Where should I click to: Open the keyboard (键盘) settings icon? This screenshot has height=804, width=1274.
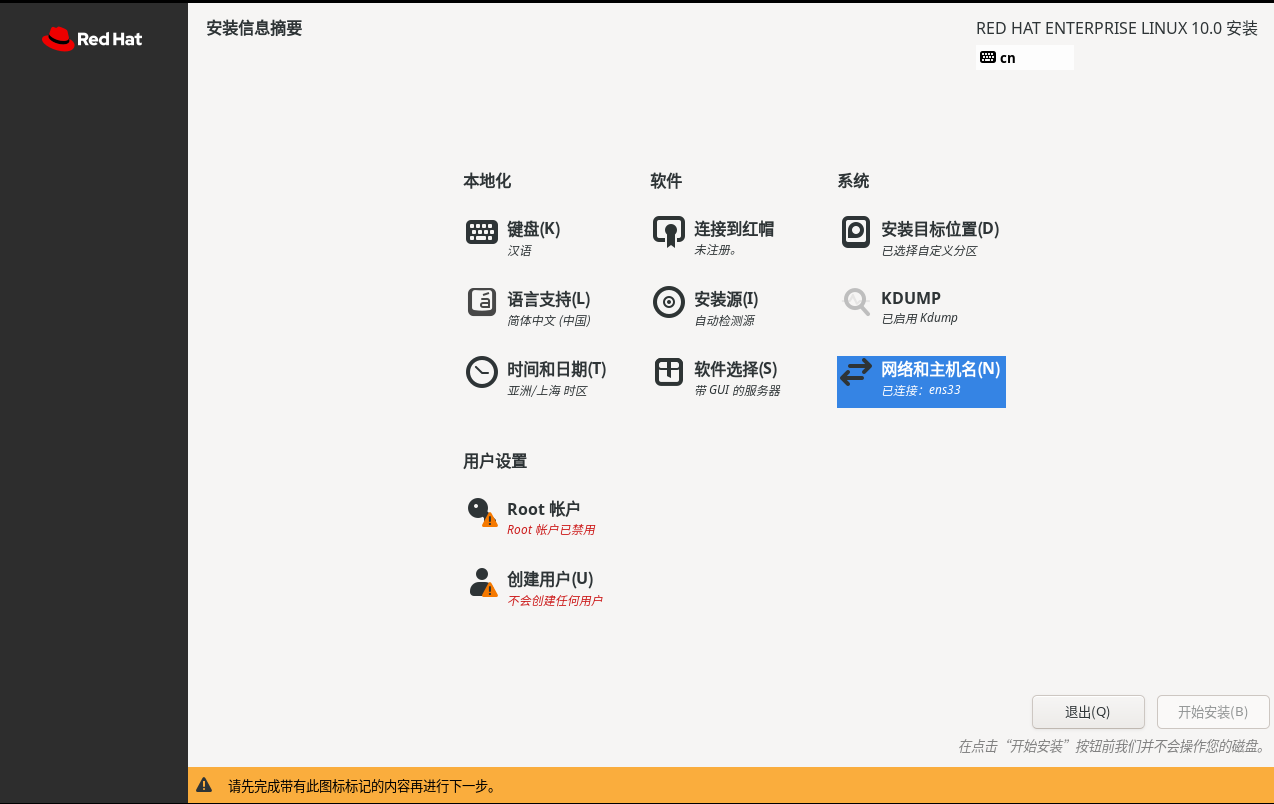click(482, 232)
